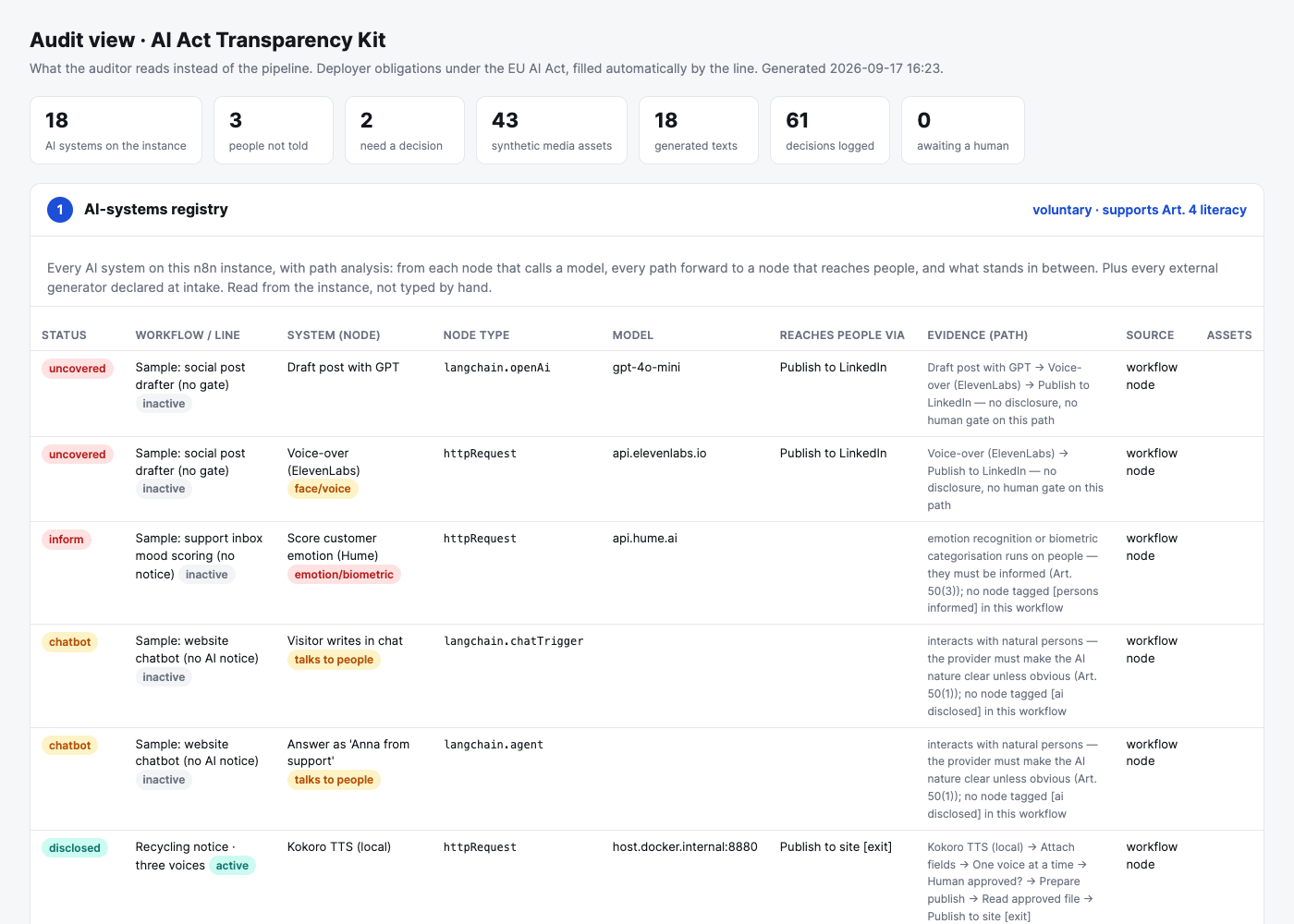This screenshot has height=924, width=1294.
Task: Click the number 1 section badge
Action: click(60, 210)
